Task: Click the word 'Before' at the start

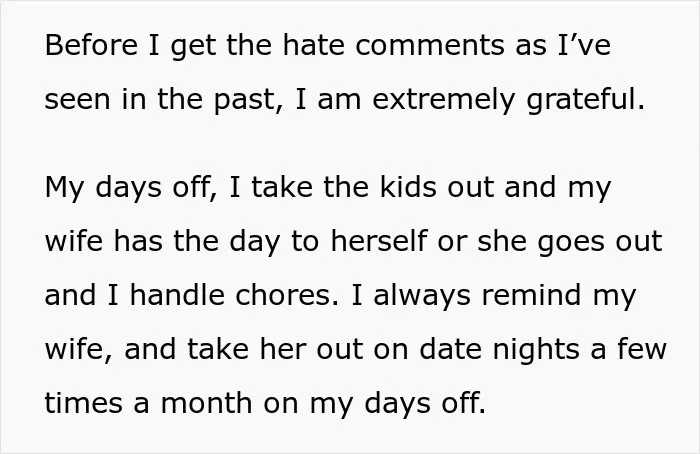Action: (92, 45)
